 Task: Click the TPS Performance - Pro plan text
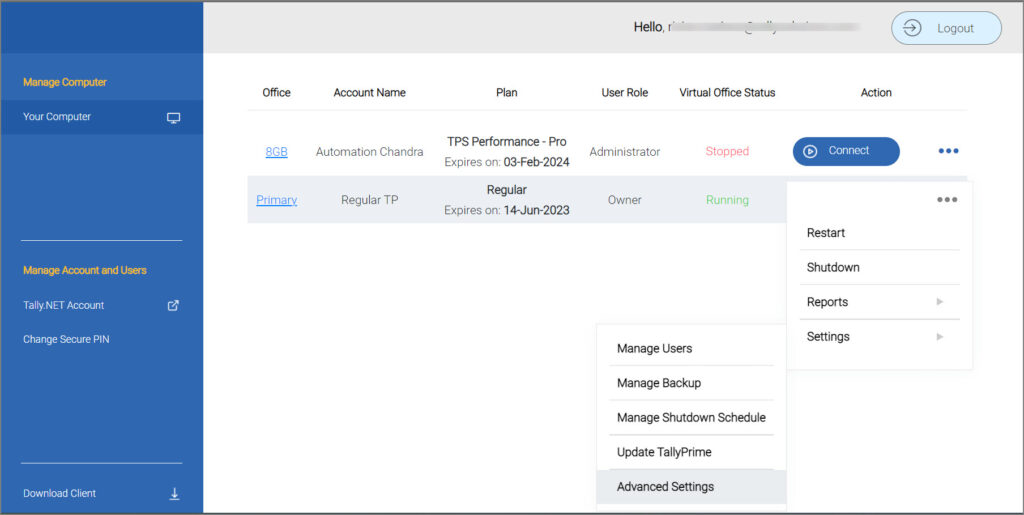pos(507,142)
